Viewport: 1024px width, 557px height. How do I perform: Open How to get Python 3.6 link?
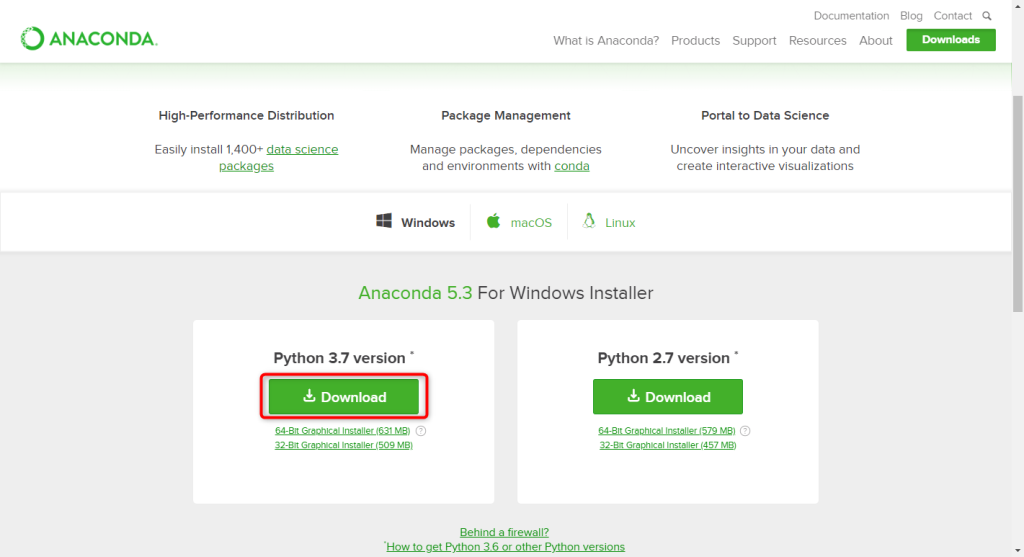505,547
